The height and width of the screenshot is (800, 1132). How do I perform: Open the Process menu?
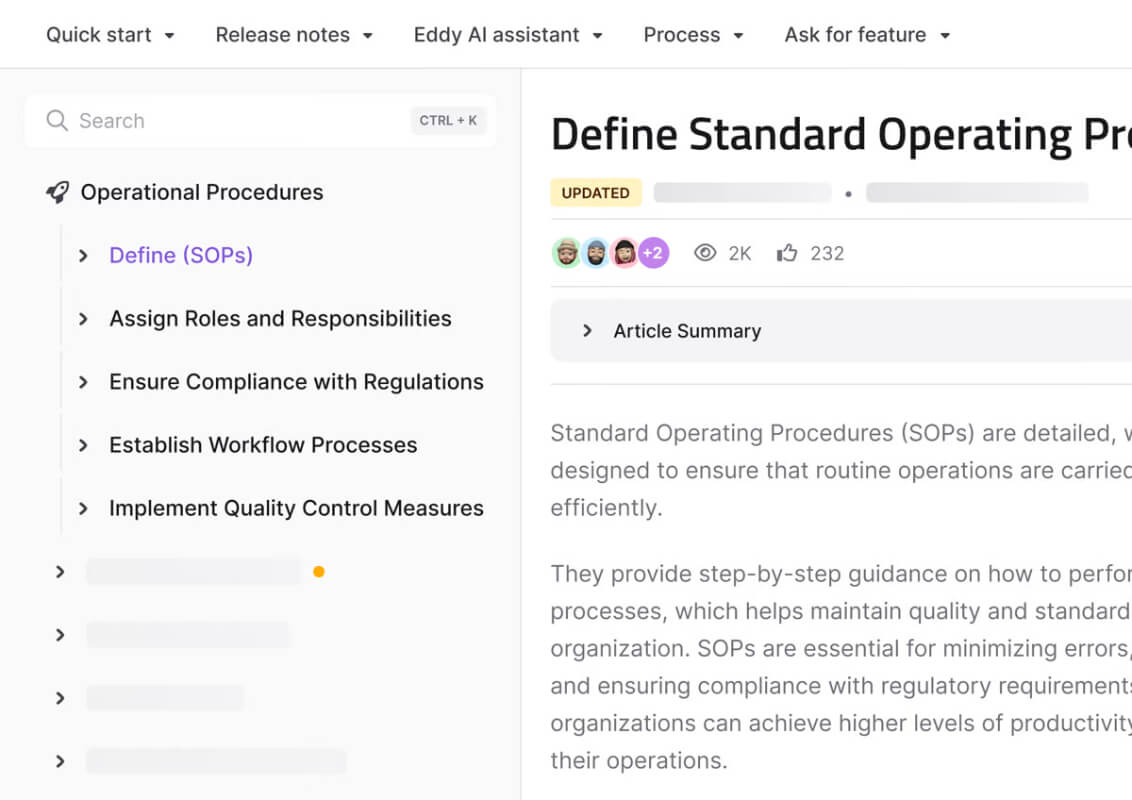click(x=693, y=35)
